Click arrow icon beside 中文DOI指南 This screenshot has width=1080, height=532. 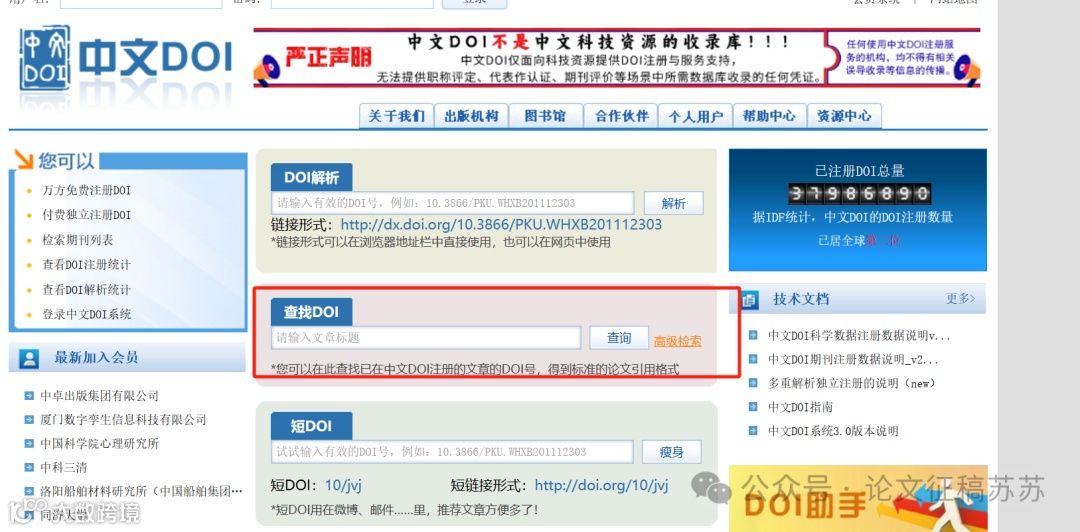click(x=753, y=407)
